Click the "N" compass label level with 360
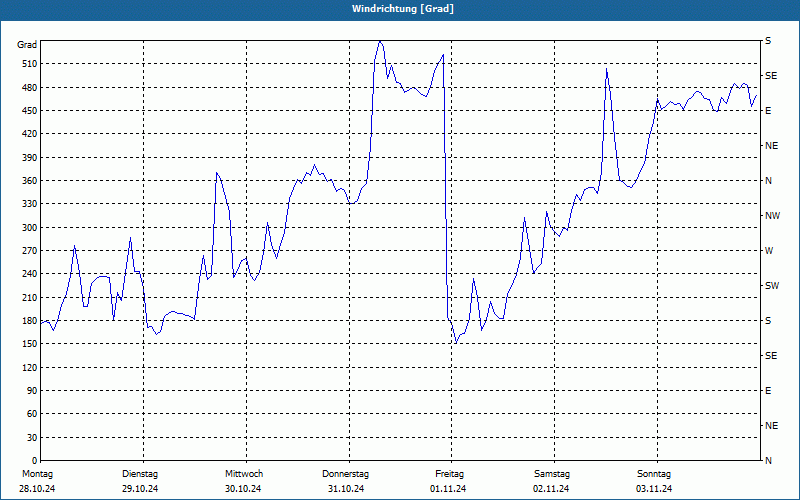This screenshot has width=800, height=500. coord(768,181)
